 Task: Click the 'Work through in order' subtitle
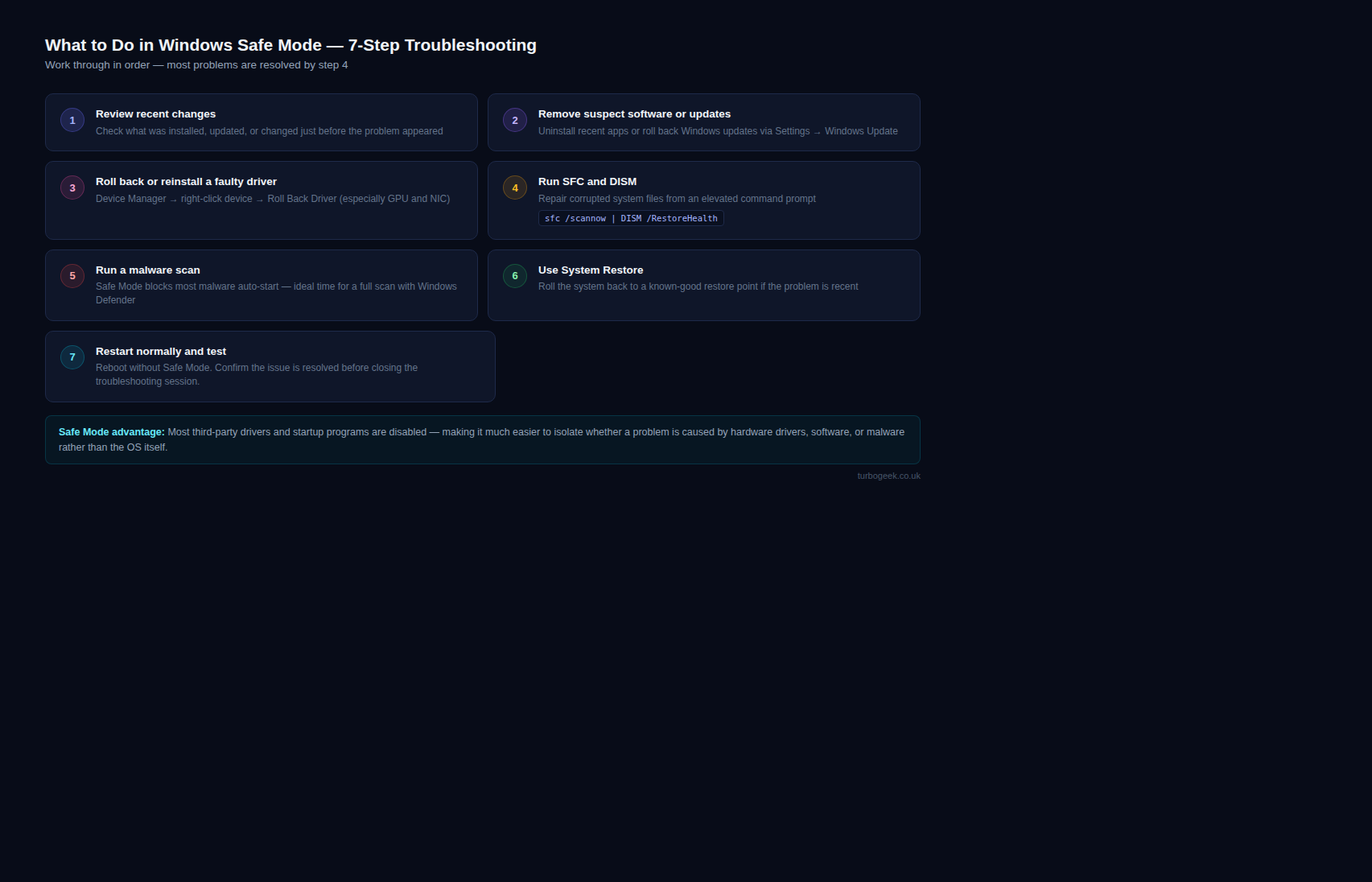click(196, 65)
